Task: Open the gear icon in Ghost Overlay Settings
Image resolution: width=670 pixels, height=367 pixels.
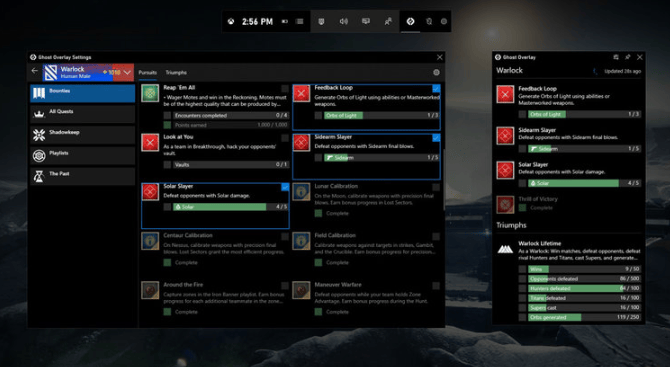Action: click(x=436, y=72)
